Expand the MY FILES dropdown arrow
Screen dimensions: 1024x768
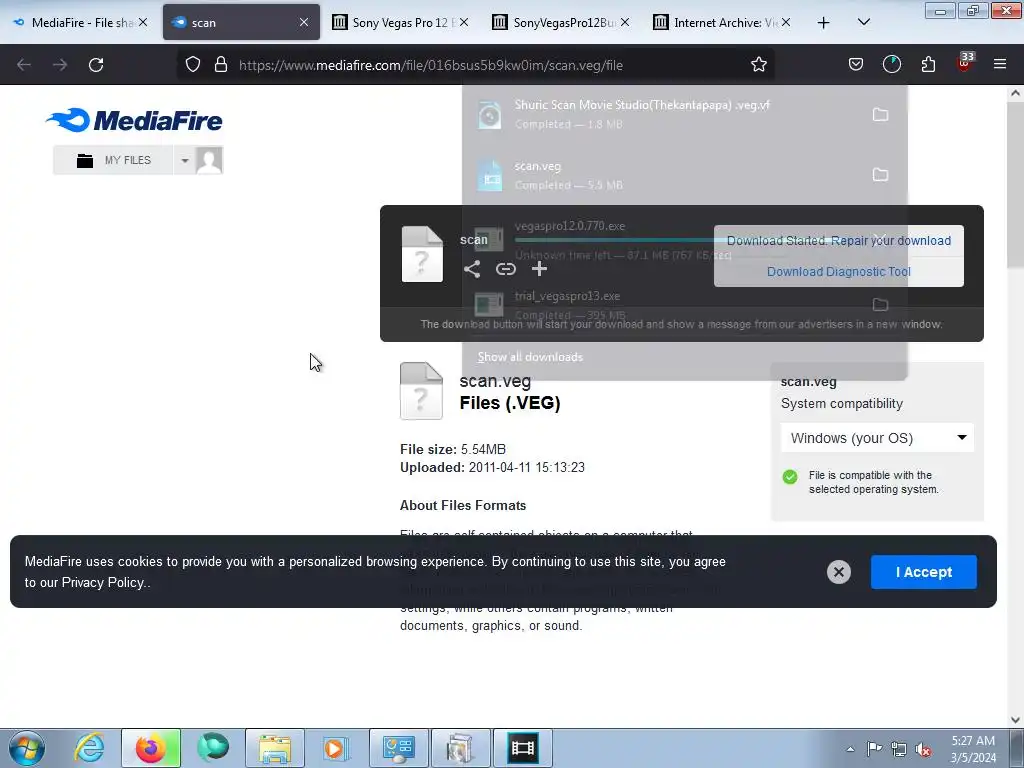pyautogui.click(x=185, y=160)
